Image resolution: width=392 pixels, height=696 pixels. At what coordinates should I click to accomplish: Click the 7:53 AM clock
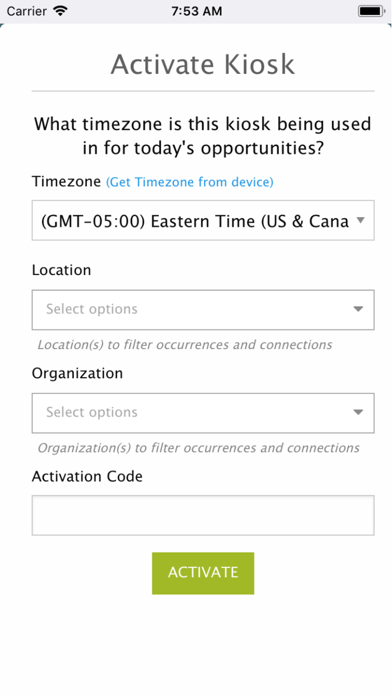(x=197, y=11)
